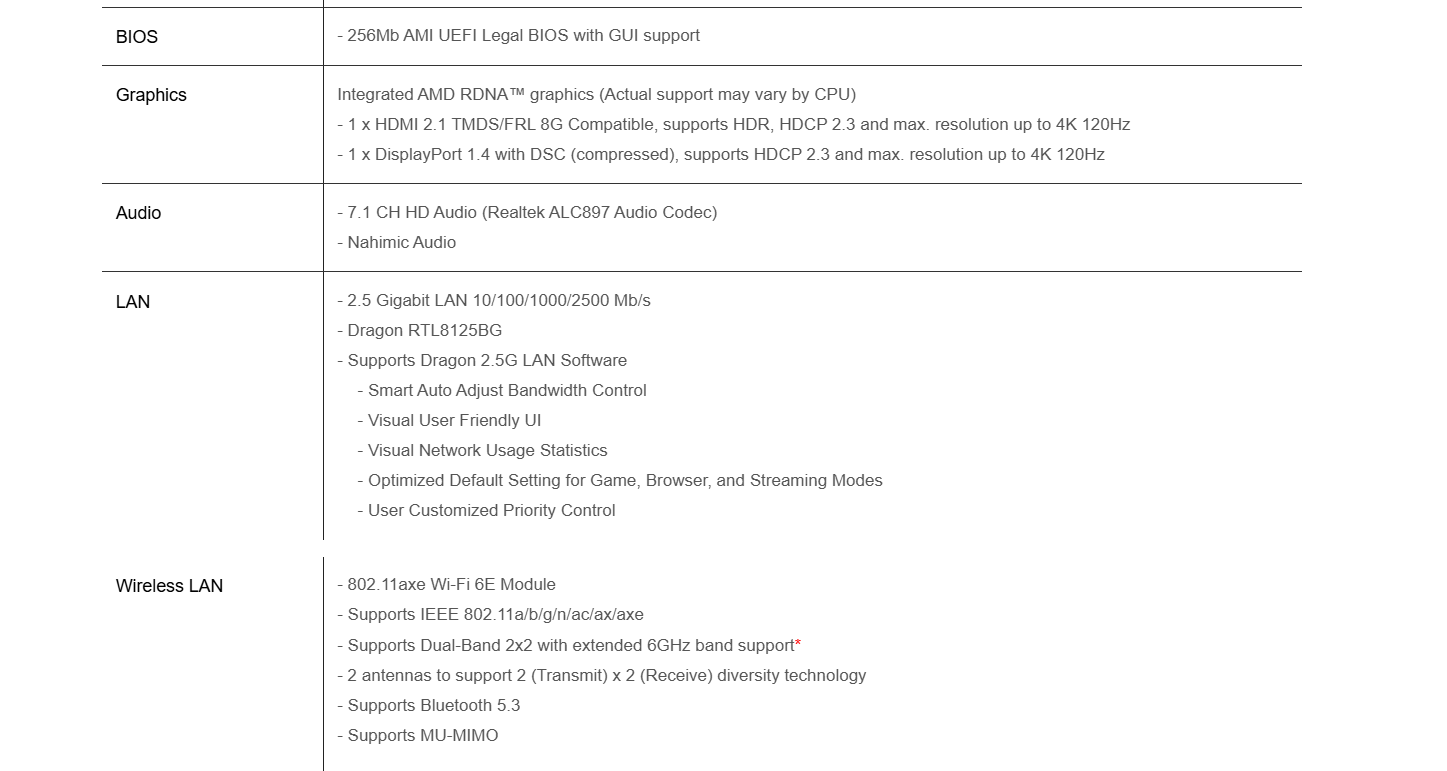Click the DisplayPort 1.4 with DSC line

click(720, 155)
